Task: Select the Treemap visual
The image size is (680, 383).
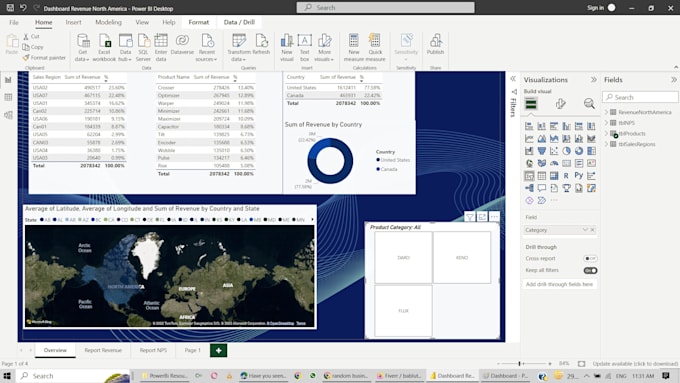Action: click(x=591, y=151)
